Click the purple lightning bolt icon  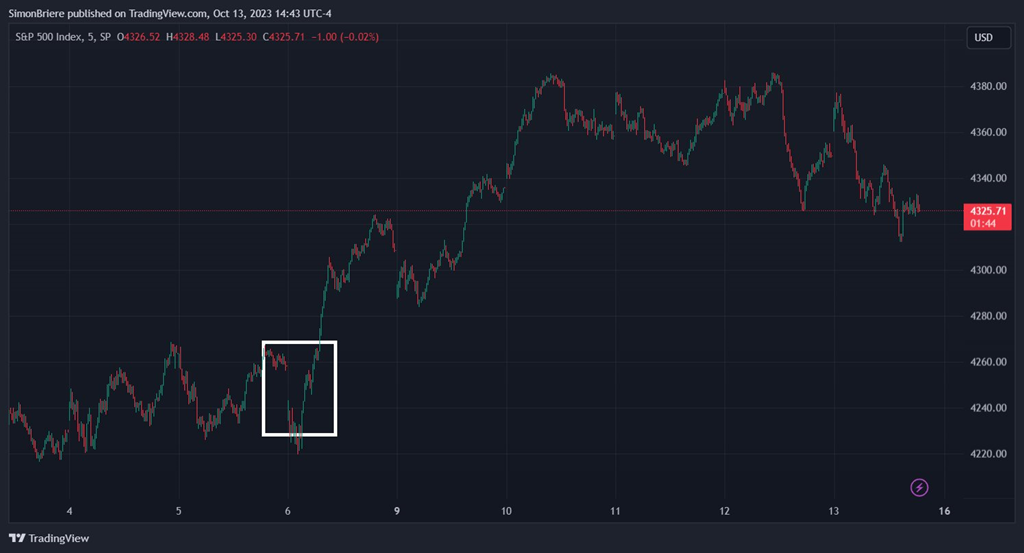(x=919, y=488)
